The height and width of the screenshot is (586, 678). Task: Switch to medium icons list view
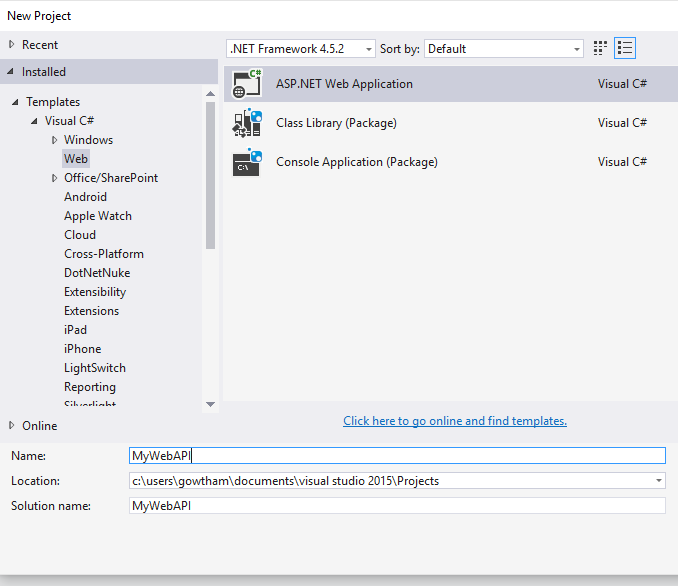[x=625, y=48]
